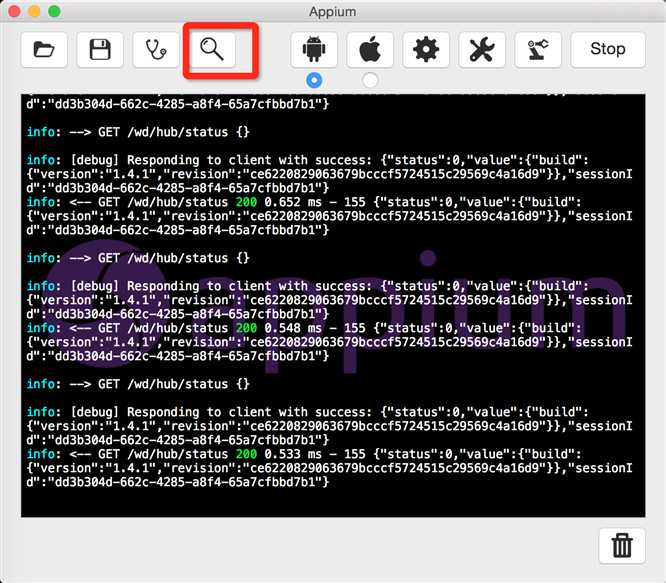Open Developer settings wrench icon

click(482, 50)
